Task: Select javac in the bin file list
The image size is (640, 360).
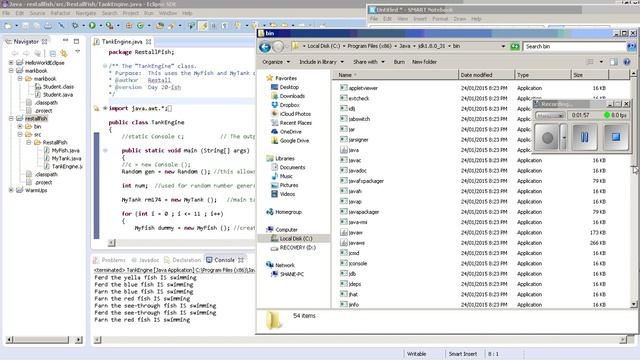Action: 354,160
